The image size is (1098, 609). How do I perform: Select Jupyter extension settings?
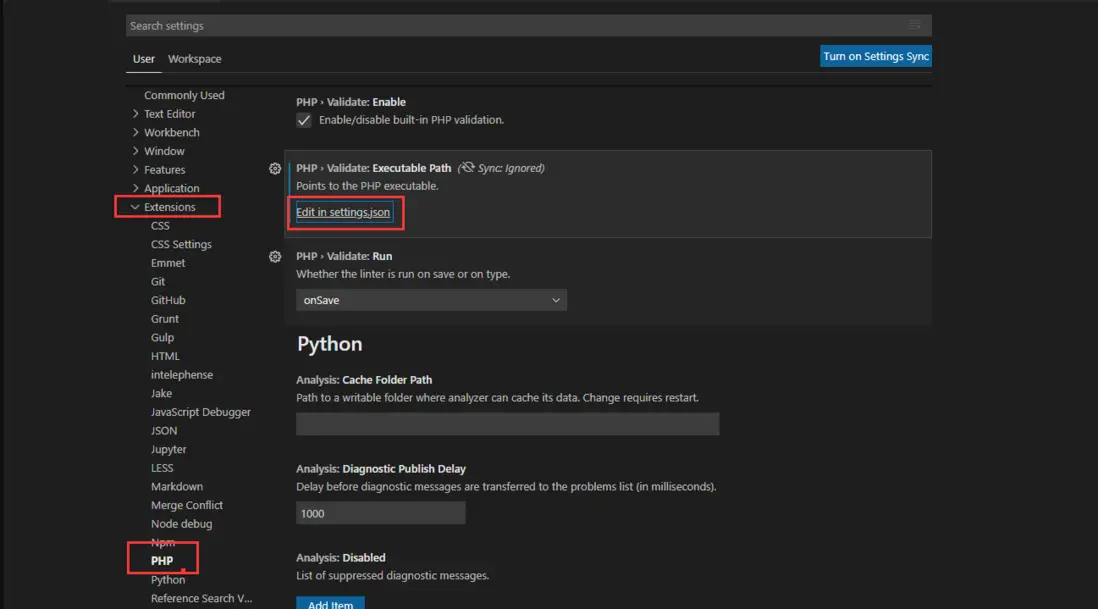(x=169, y=449)
